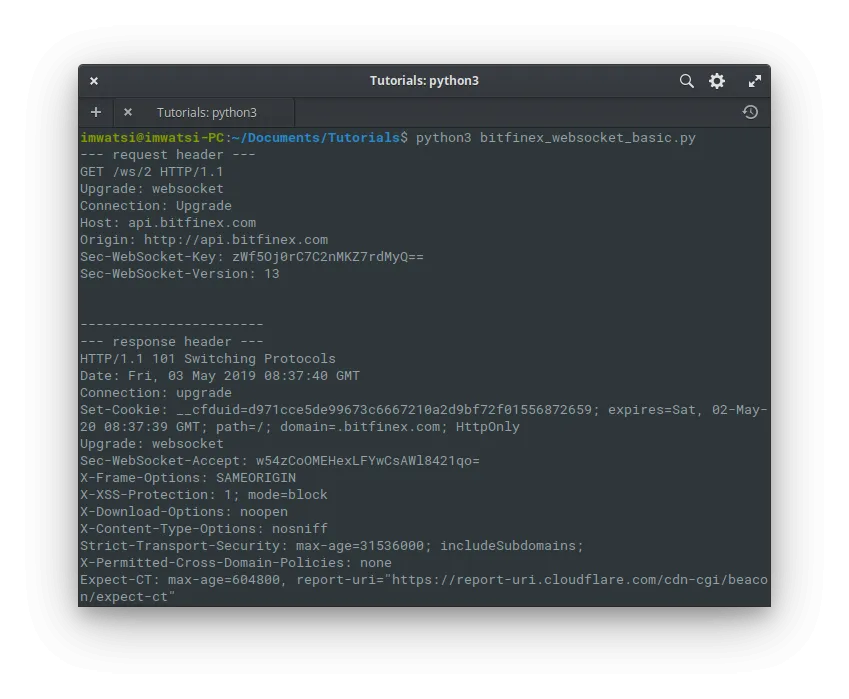This screenshot has width=849, height=699.
Task: Toggle fullscreen with the arrows icon
Action: click(755, 81)
